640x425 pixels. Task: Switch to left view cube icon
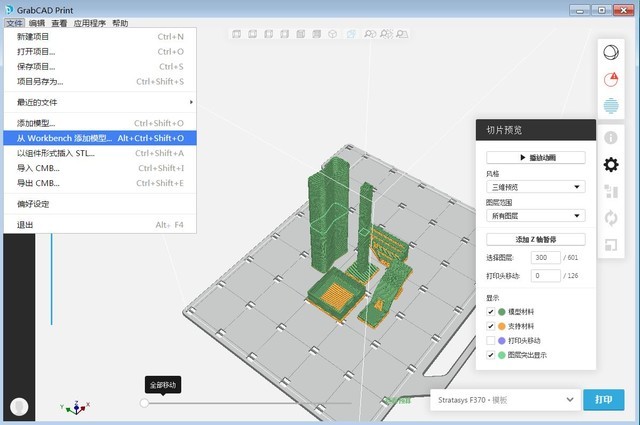tap(268, 34)
